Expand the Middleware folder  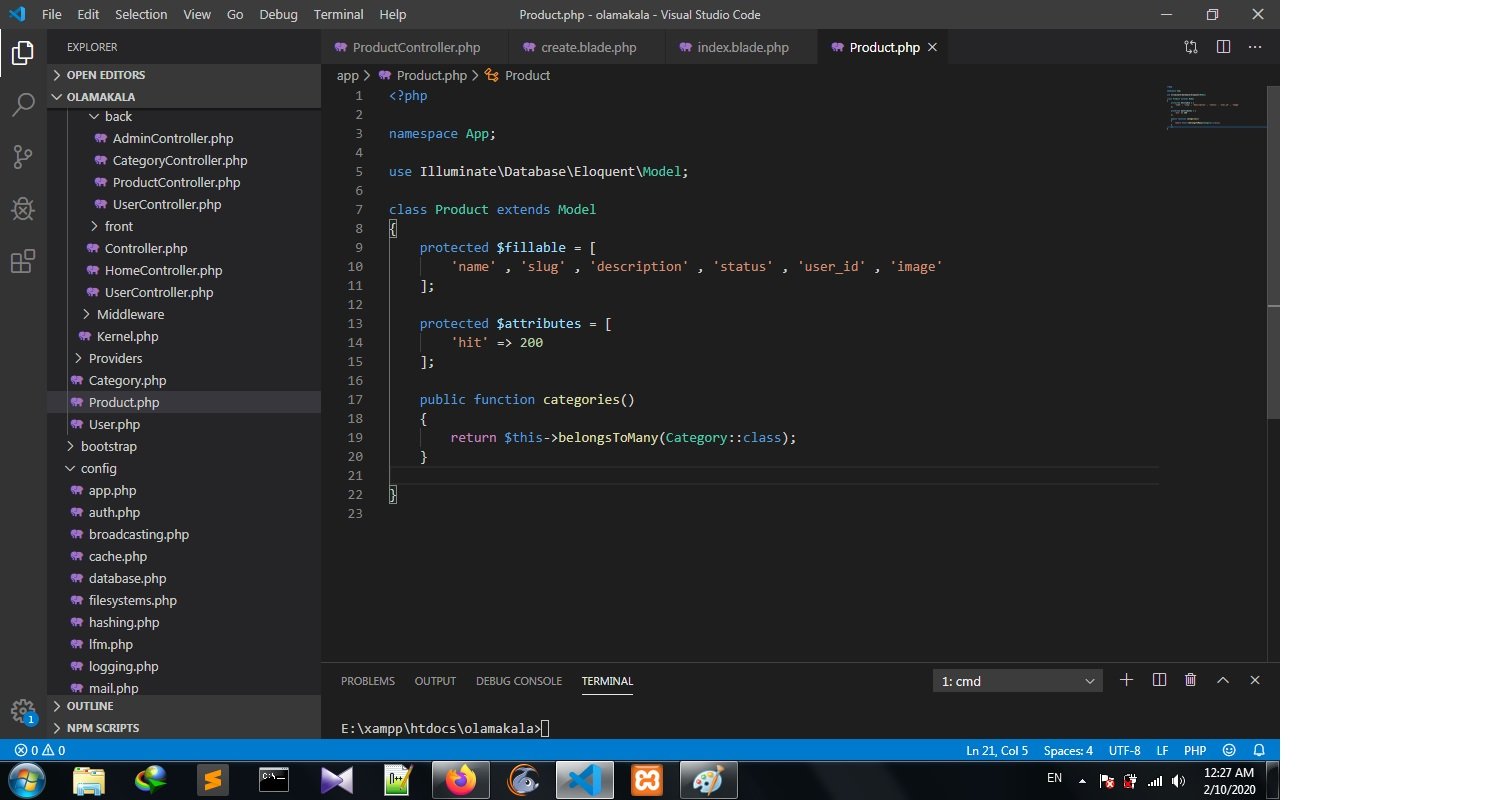129,314
